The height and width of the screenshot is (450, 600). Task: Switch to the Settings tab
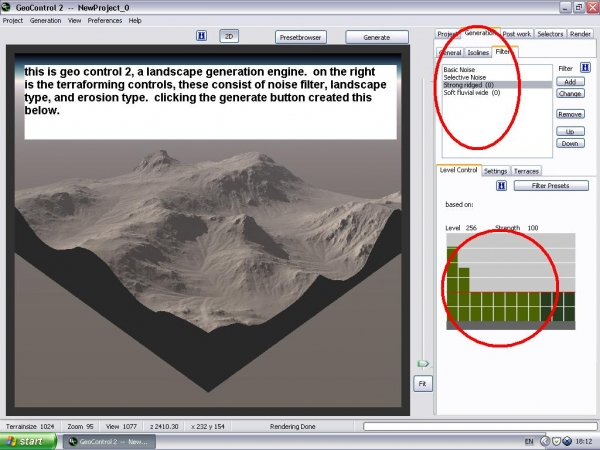pos(495,171)
